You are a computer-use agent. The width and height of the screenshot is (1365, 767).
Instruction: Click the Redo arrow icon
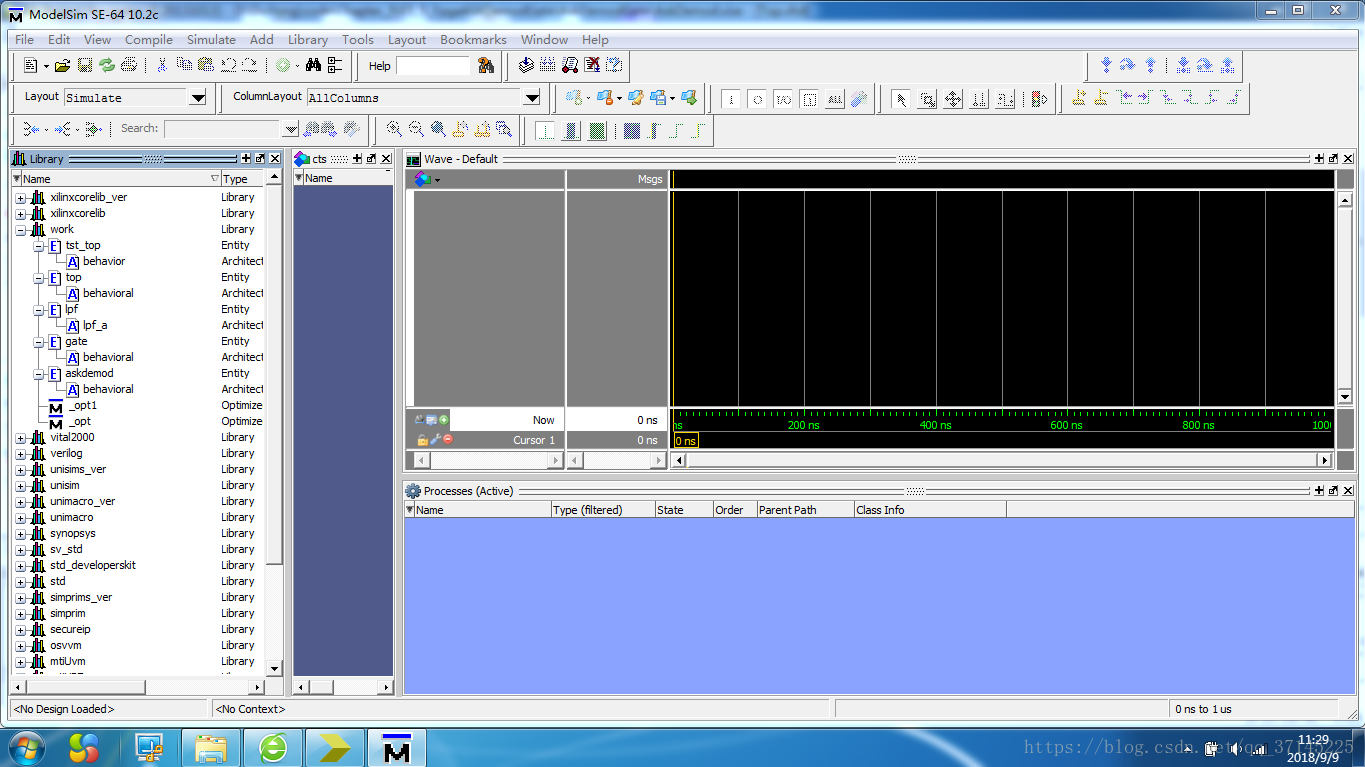click(x=249, y=65)
